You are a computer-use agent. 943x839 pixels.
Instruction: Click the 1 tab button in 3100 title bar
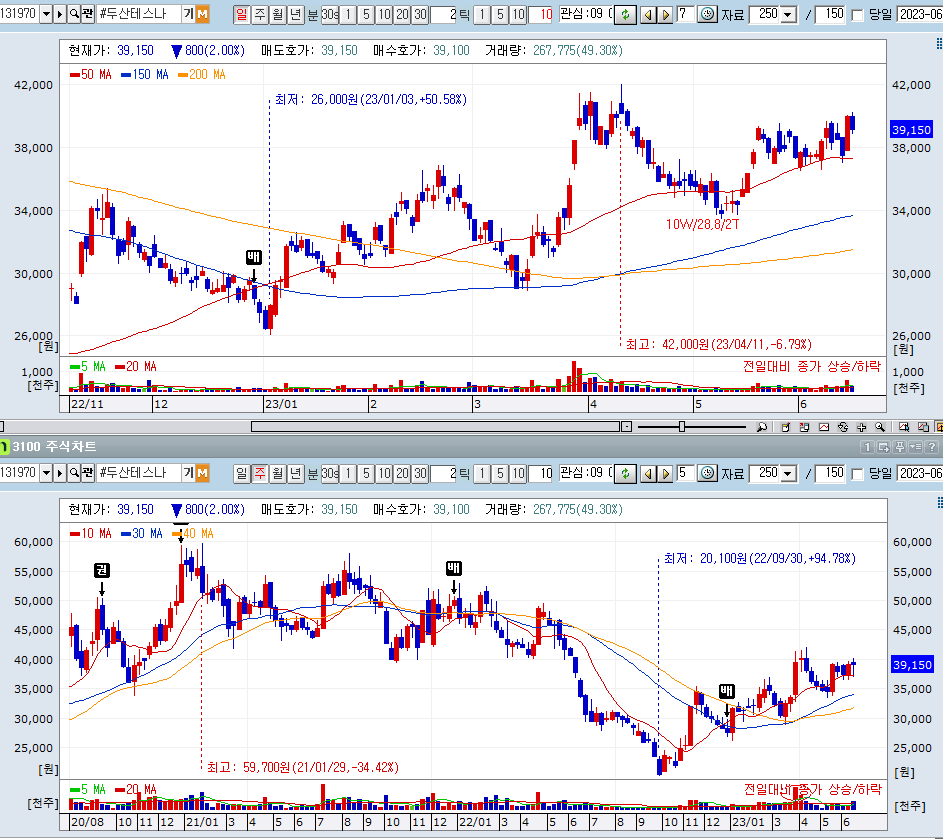pyautogui.click(x=867, y=447)
